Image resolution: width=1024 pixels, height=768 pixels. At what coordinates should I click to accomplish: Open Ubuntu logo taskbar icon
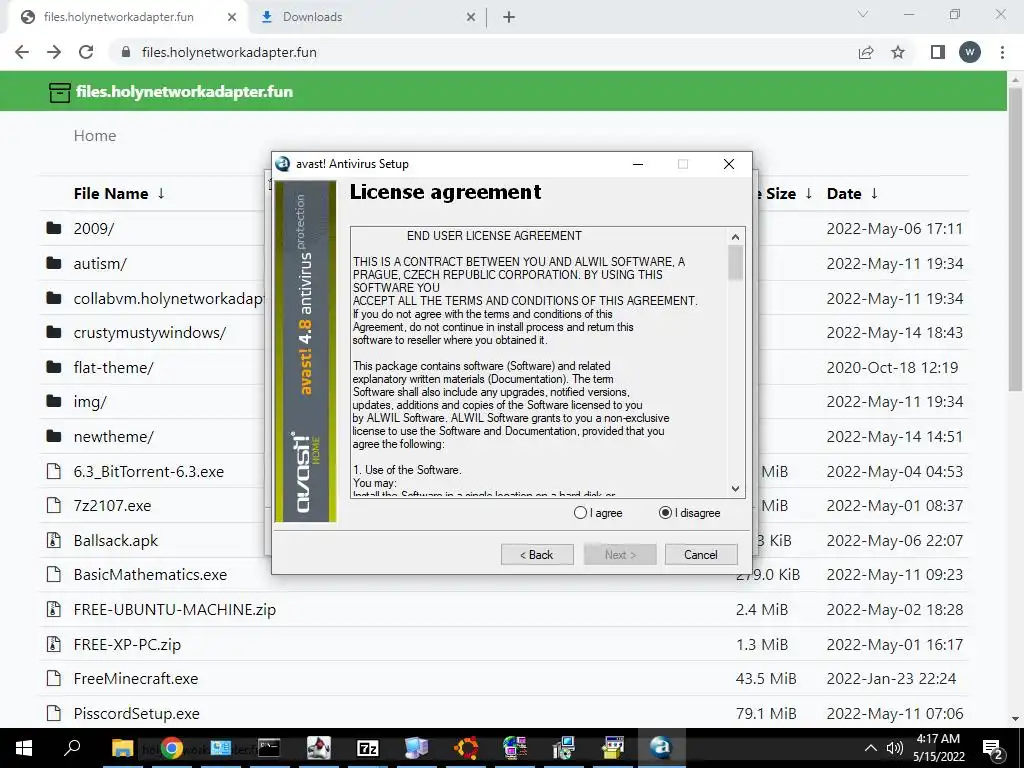466,748
